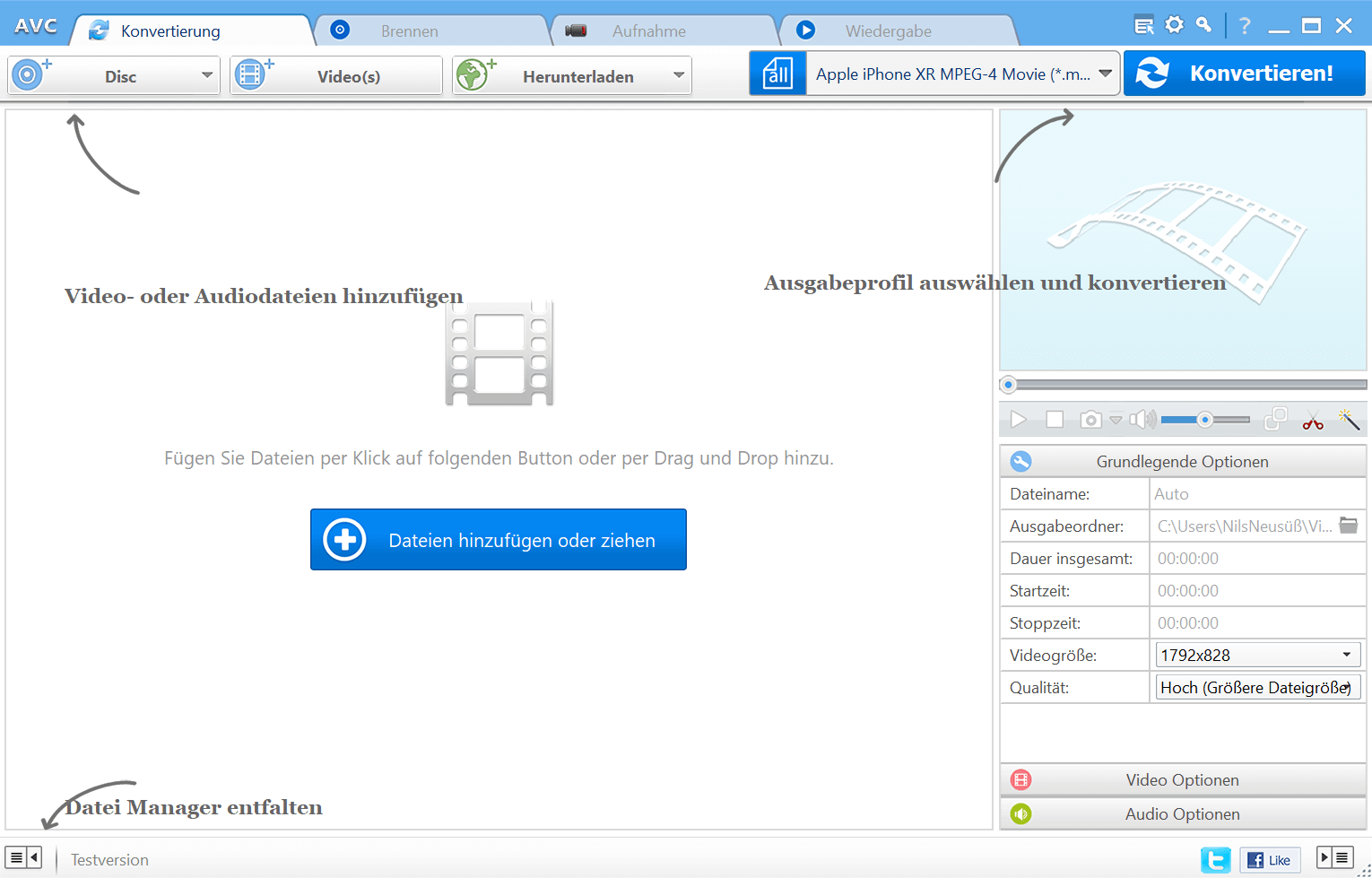
Task: Expand the Disc dropdown arrow
Action: tap(207, 75)
